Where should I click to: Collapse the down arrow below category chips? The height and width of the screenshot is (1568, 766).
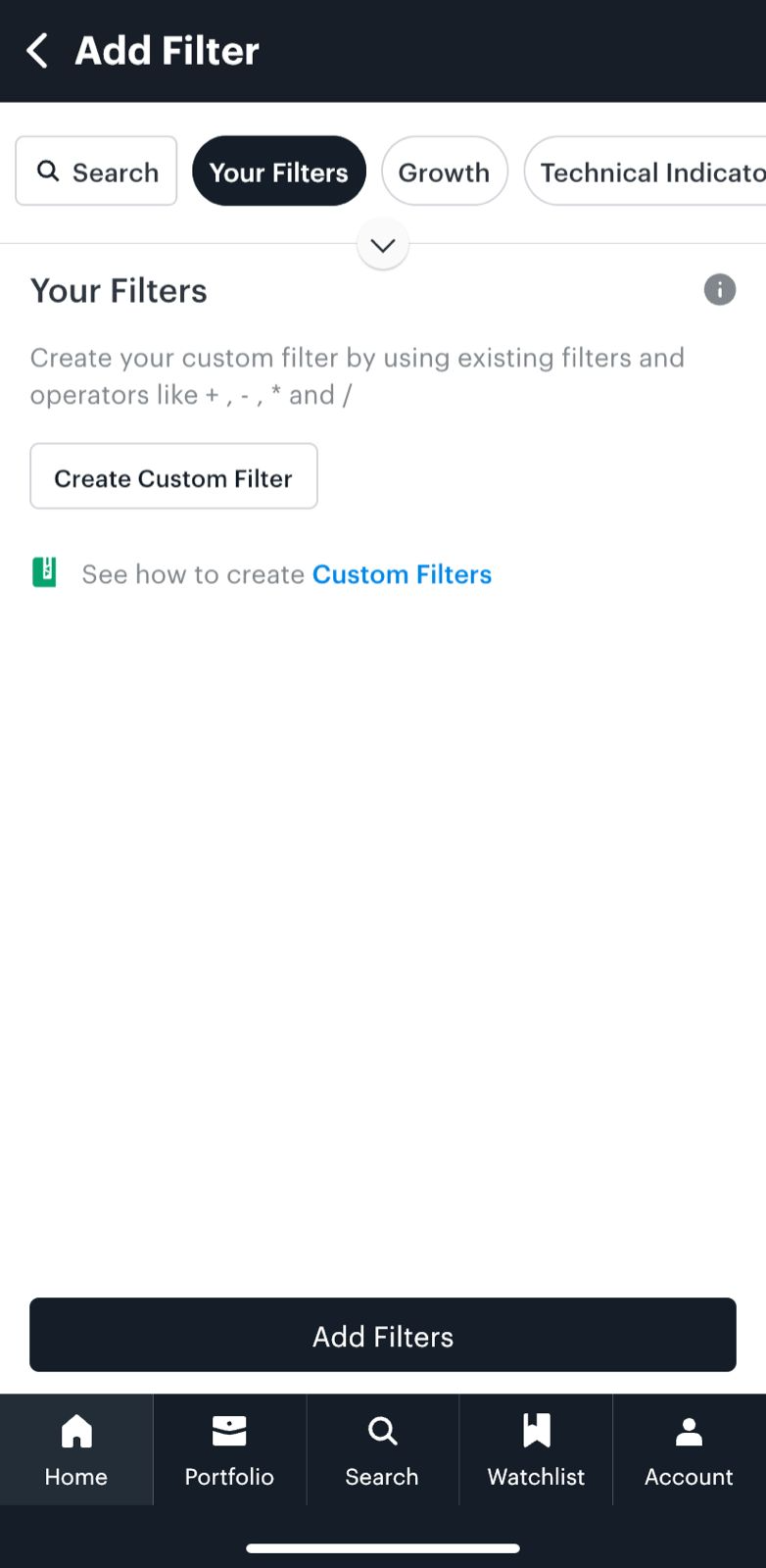click(x=382, y=244)
